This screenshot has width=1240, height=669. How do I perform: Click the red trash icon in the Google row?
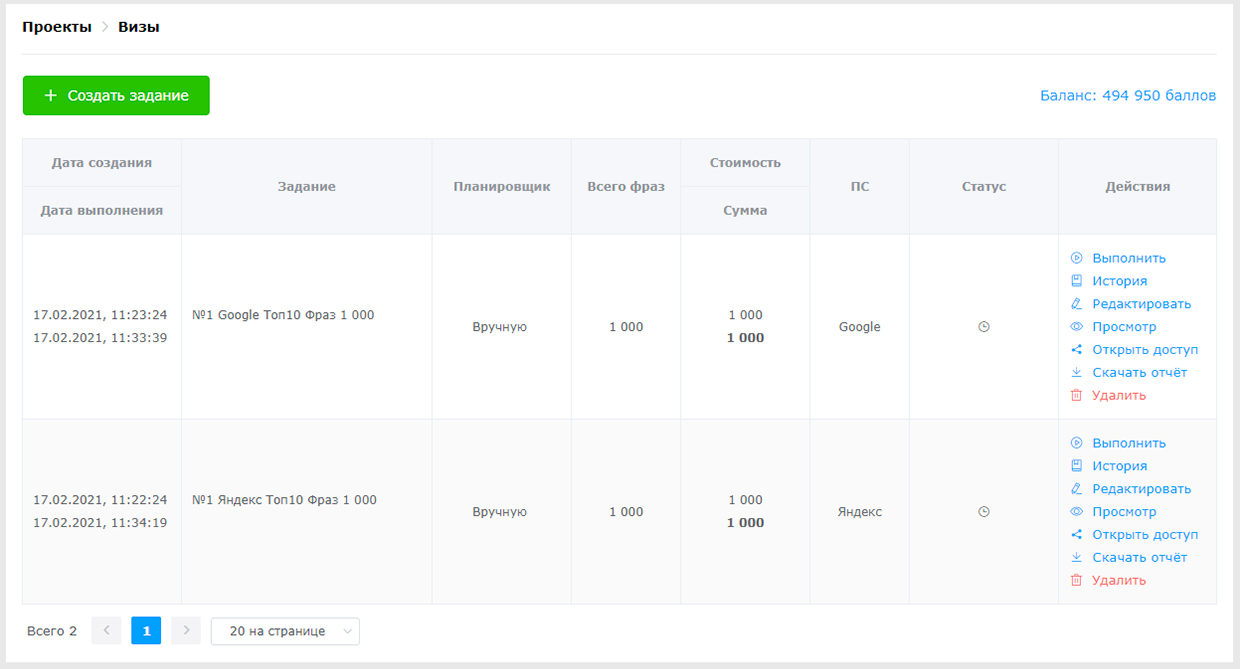coord(1076,395)
